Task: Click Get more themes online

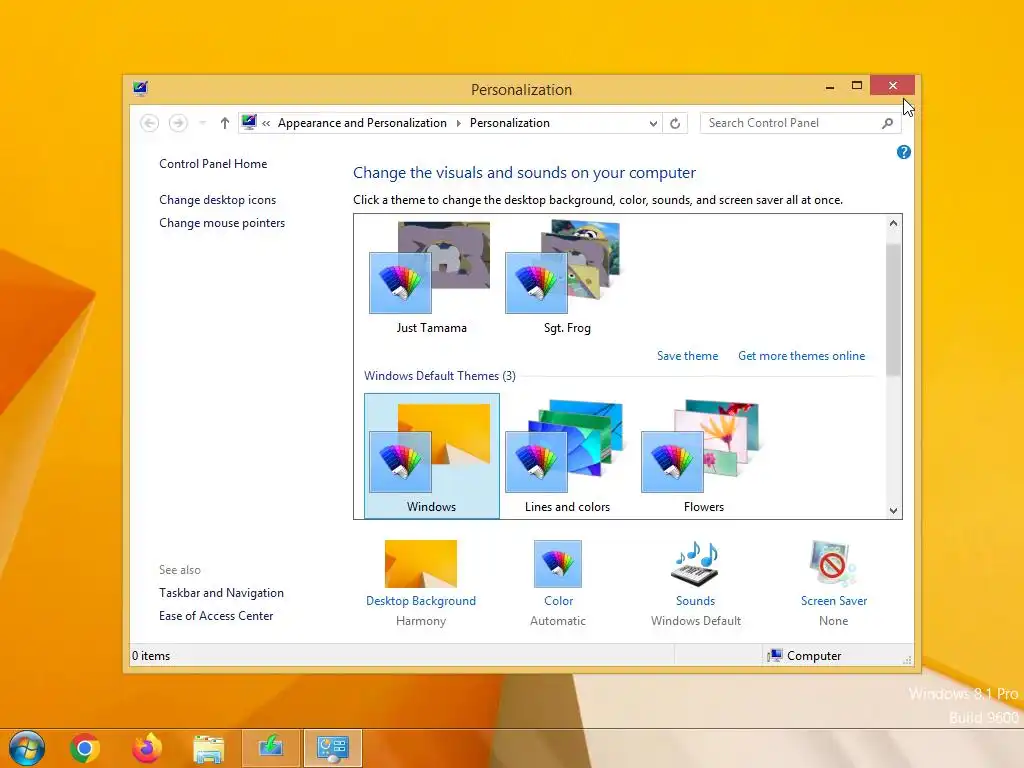Action: click(801, 356)
